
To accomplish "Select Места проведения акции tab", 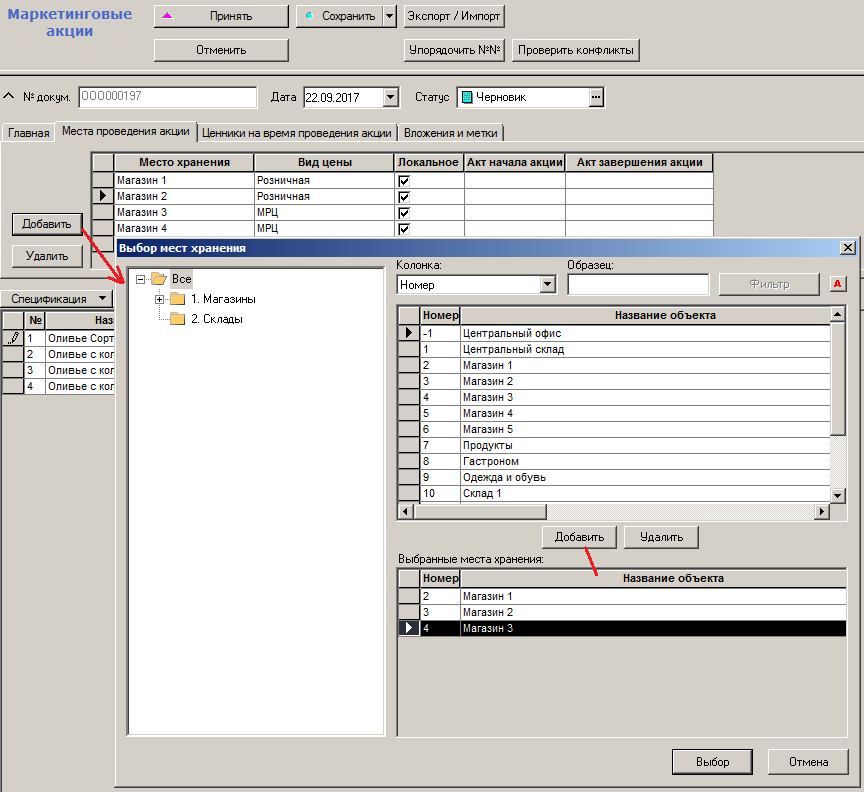I will point(126,131).
